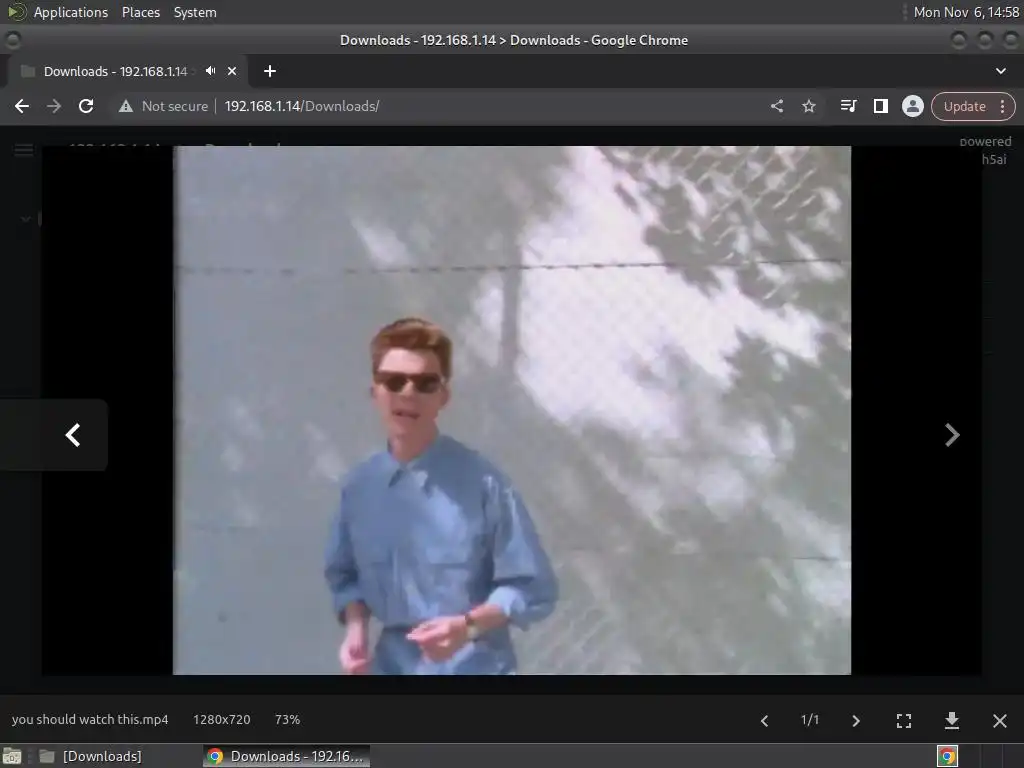Click the file name you should watch this.mp4
This screenshot has height=768, width=1024.
point(90,720)
